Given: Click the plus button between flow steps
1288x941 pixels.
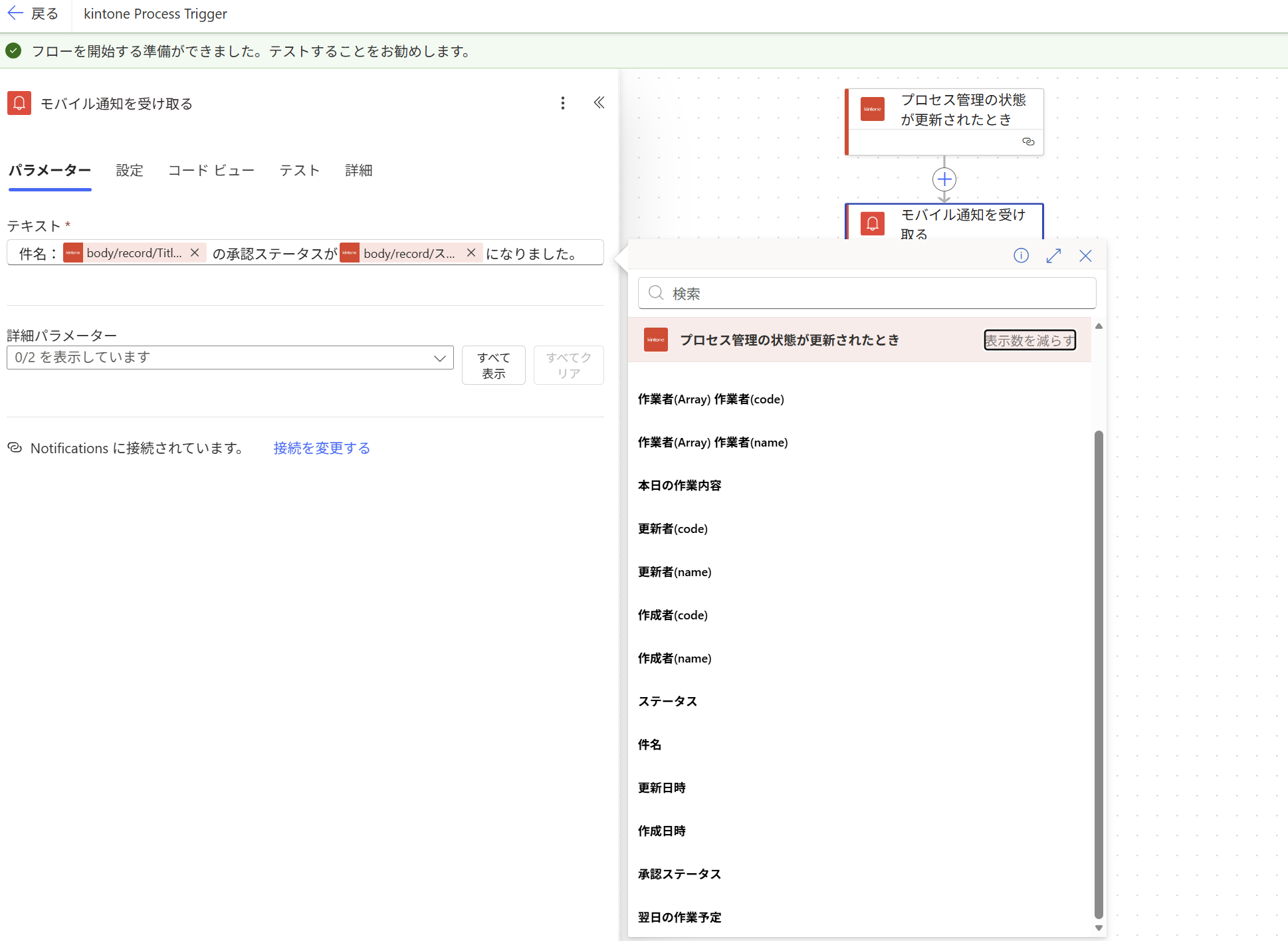Looking at the screenshot, I should point(944,179).
